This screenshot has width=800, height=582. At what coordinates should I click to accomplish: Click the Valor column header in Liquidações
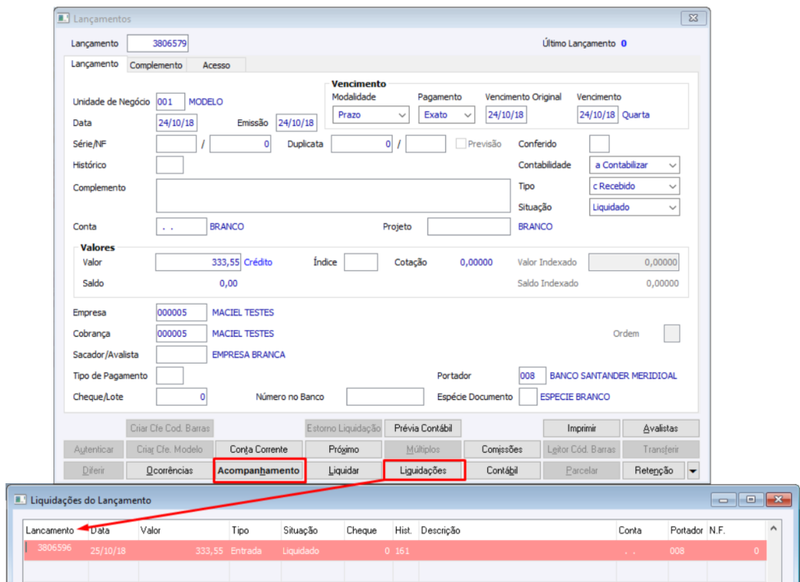(151, 530)
